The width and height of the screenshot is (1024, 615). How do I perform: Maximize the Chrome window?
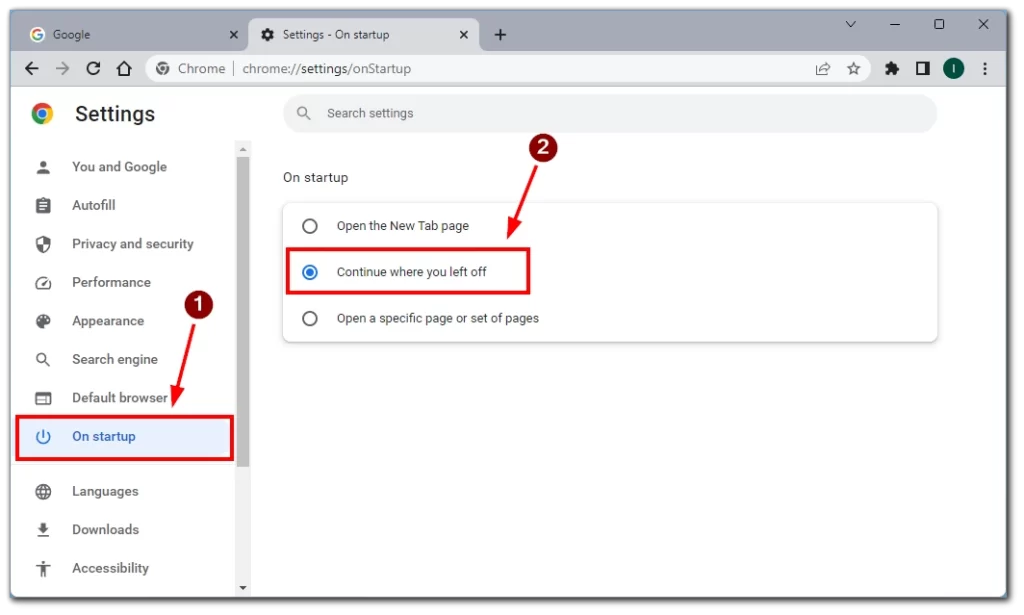(x=939, y=24)
